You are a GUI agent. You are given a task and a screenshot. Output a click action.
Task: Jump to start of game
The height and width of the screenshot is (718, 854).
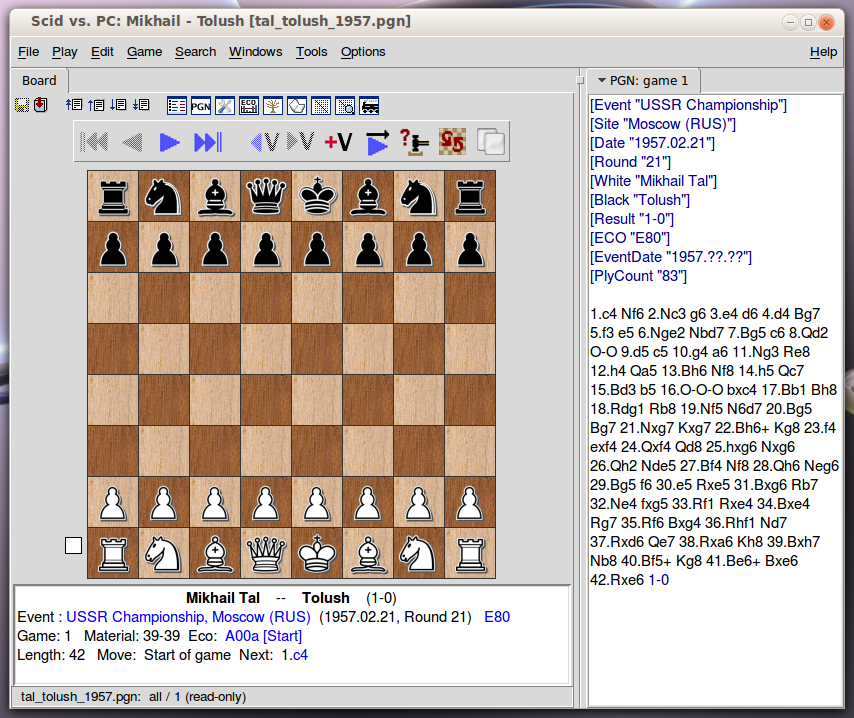[94, 142]
